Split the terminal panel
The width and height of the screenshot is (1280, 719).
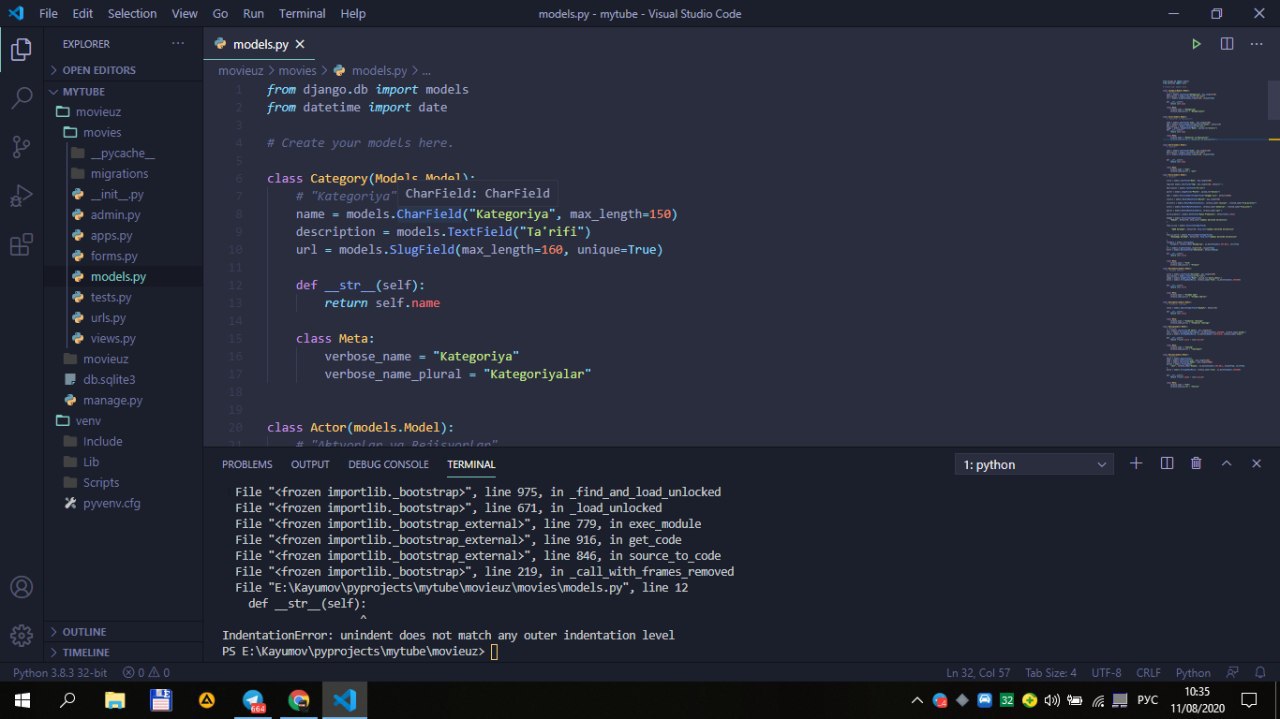(x=1166, y=463)
